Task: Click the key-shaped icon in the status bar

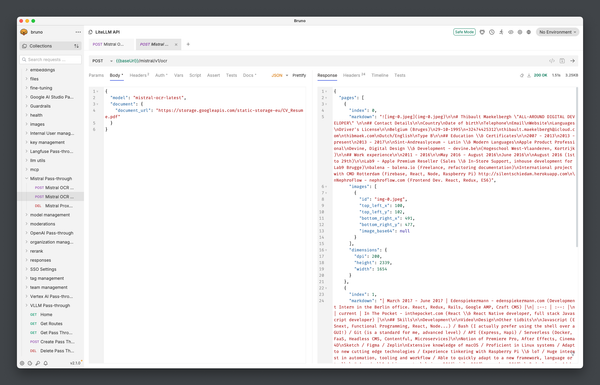Action: click(38, 363)
